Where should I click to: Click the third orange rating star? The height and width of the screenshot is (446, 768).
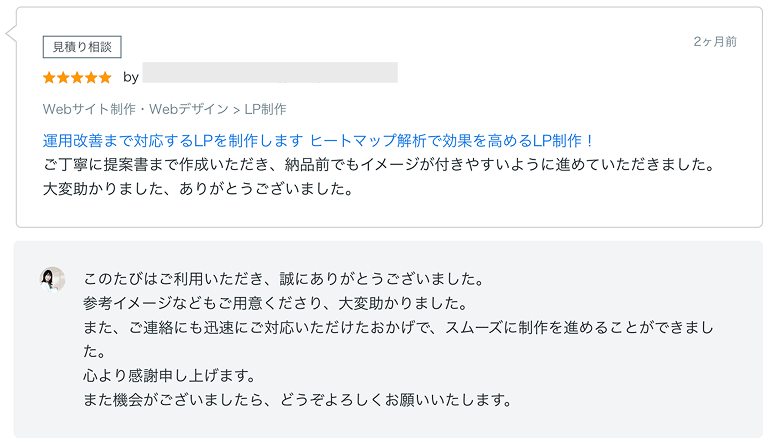click(77, 77)
